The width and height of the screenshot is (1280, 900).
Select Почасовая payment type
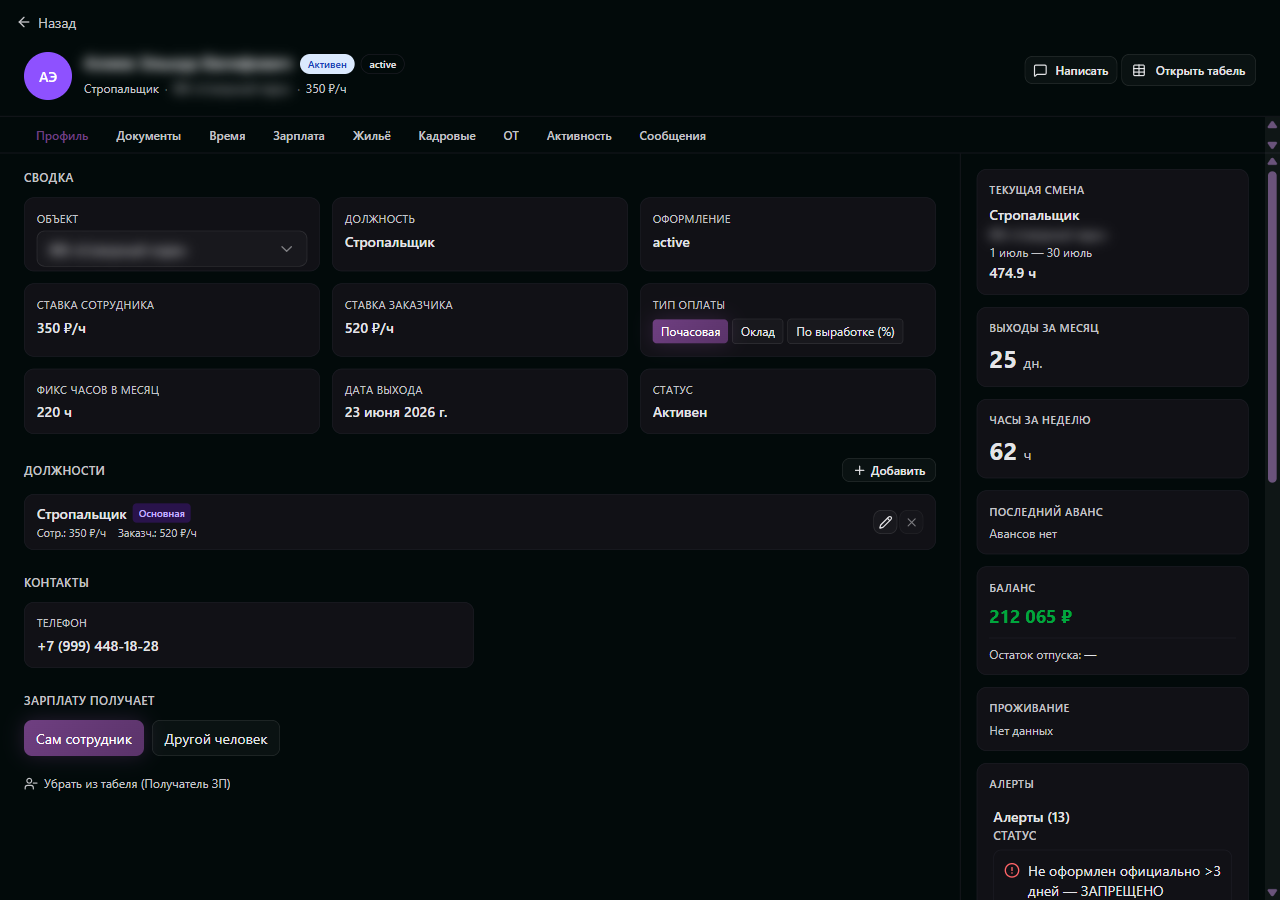pos(690,332)
